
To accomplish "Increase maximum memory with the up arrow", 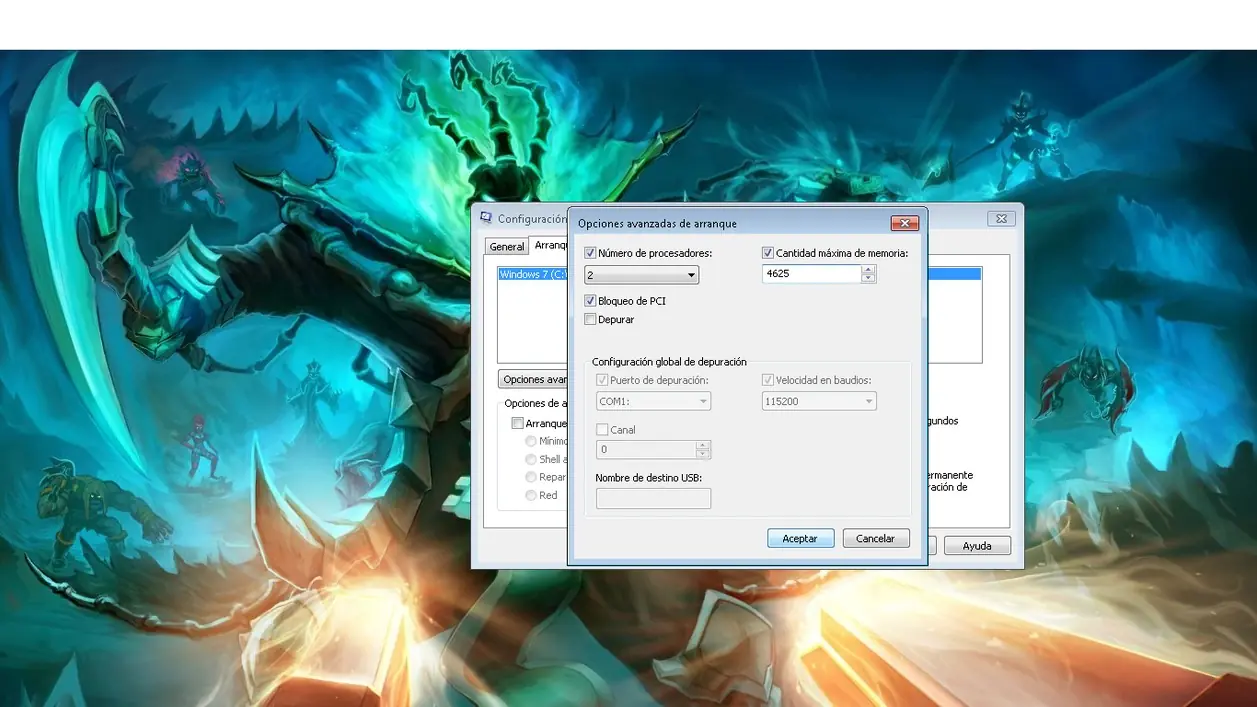I will pos(868,269).
